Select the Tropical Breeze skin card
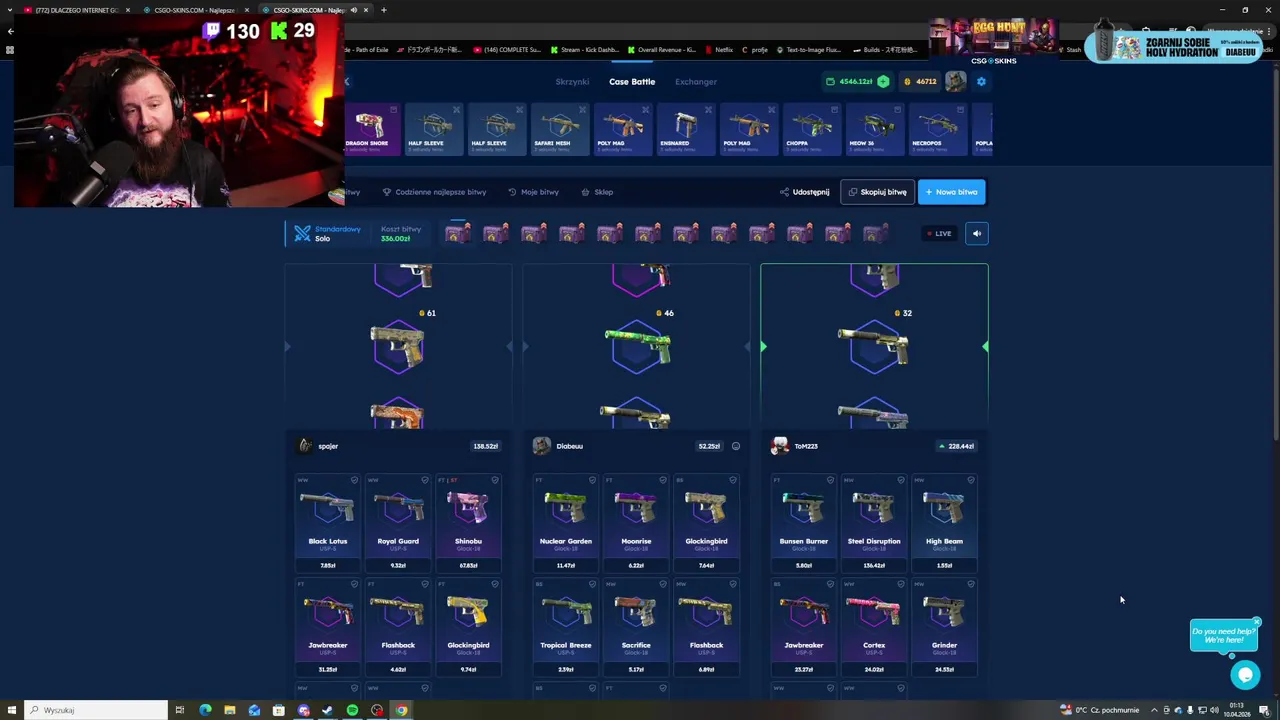The image size is (1280, 720). click(566, 627)
